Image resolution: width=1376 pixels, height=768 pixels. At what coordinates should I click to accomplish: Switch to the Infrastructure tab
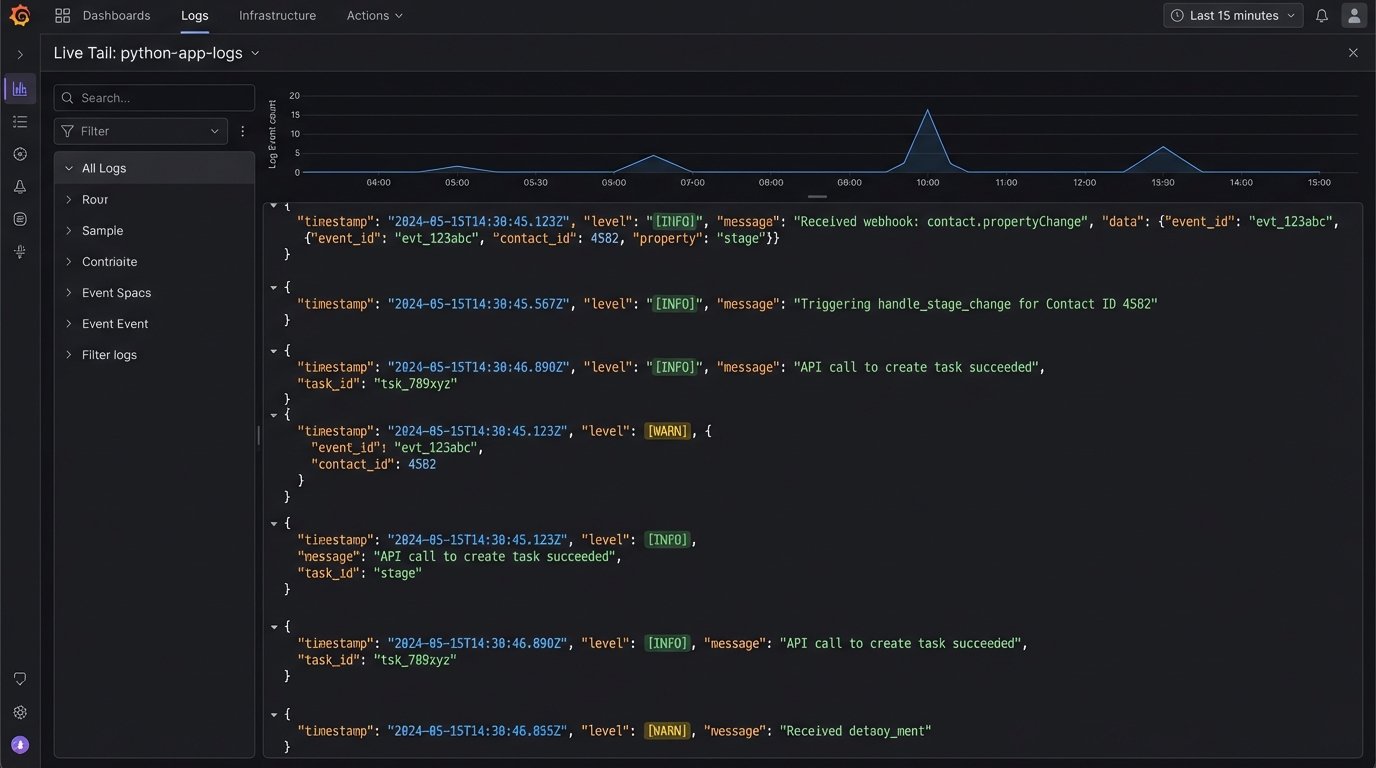tap(277, 16)
